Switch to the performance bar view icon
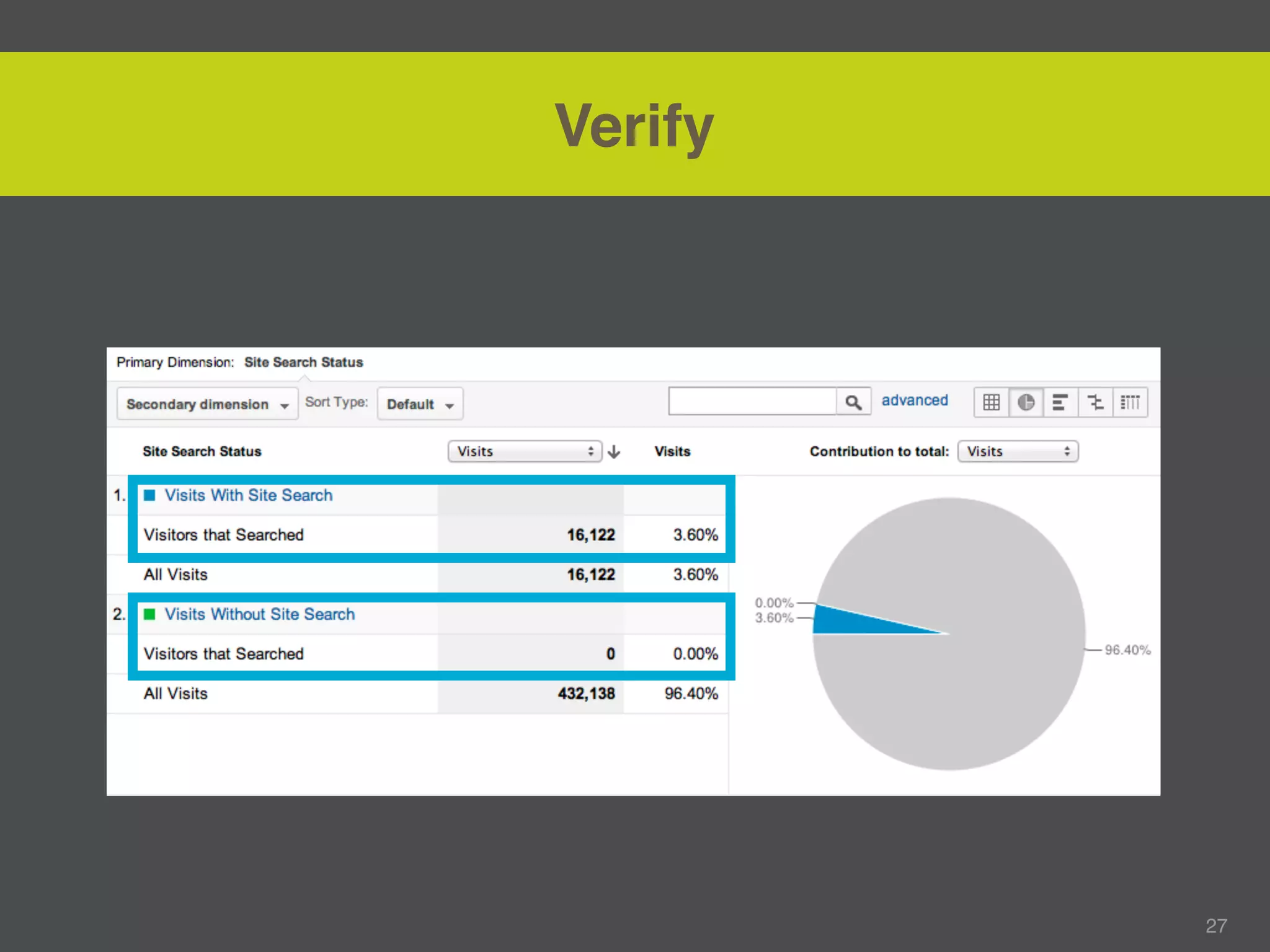 (1060, 403)
